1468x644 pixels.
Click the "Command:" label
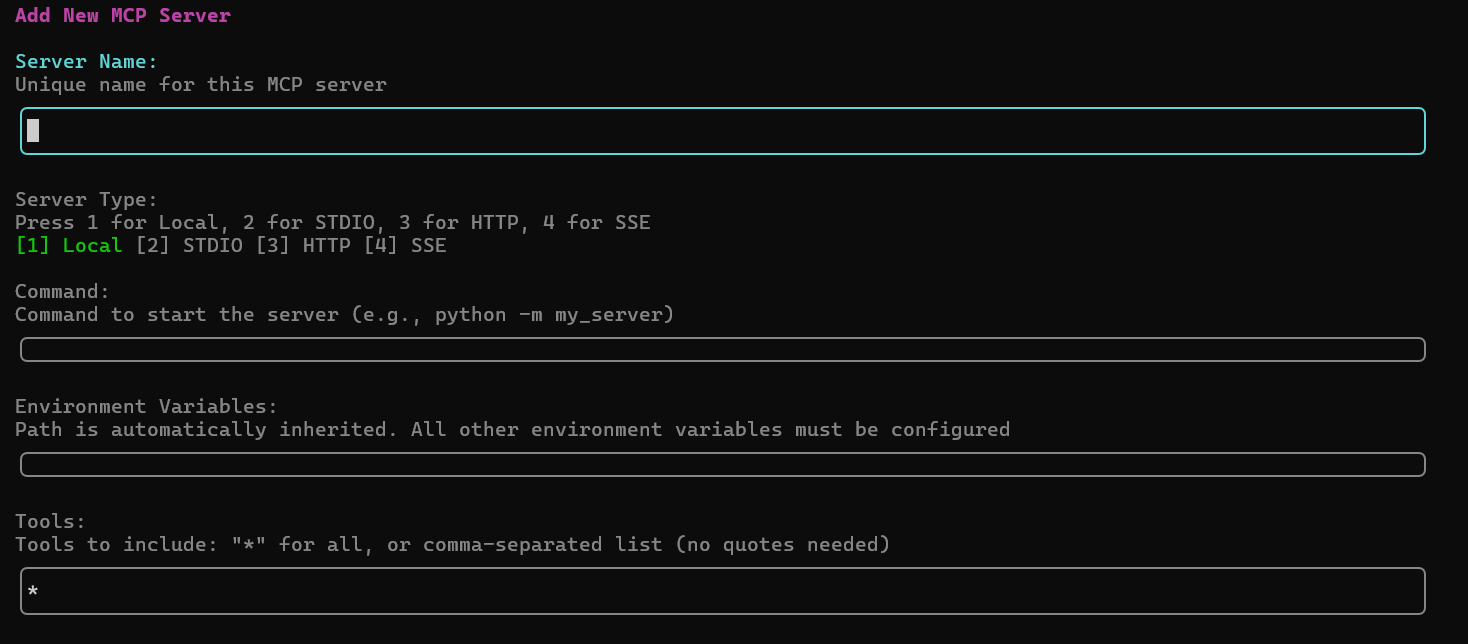[63, 292]
